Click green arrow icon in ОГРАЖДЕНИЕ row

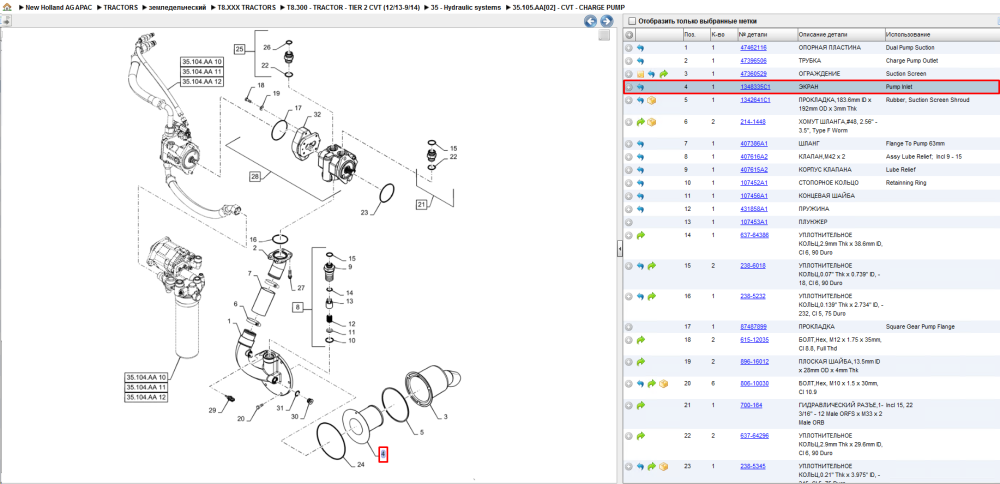pyautogui.click(x=663, y=74)
